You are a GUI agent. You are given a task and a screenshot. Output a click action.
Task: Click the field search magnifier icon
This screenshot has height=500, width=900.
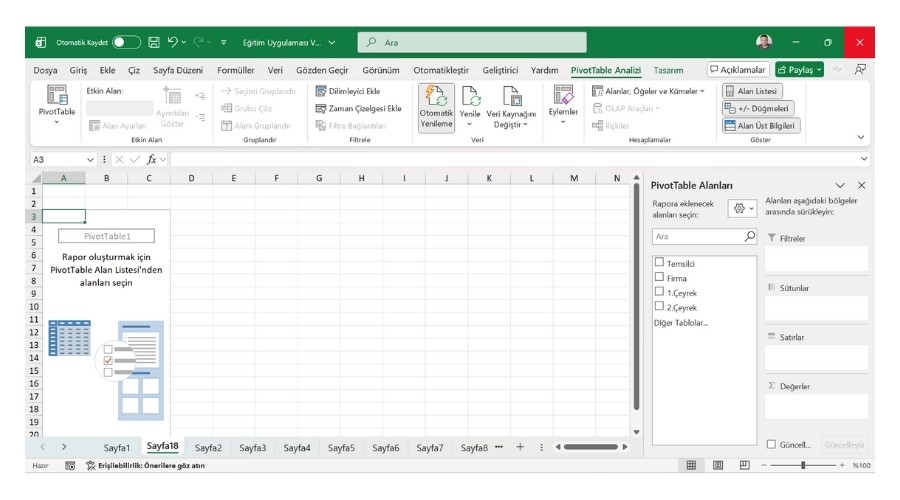click(750, 236)
